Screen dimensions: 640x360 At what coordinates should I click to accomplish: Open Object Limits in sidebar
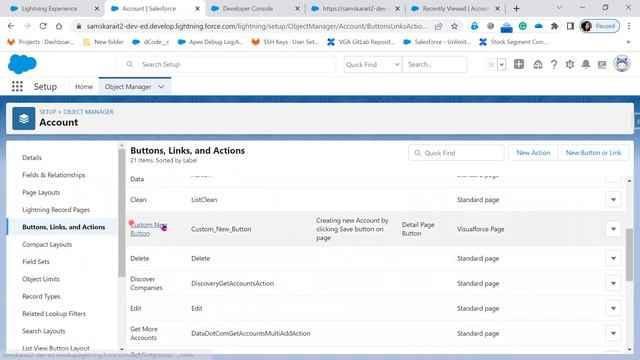(41, 279)
